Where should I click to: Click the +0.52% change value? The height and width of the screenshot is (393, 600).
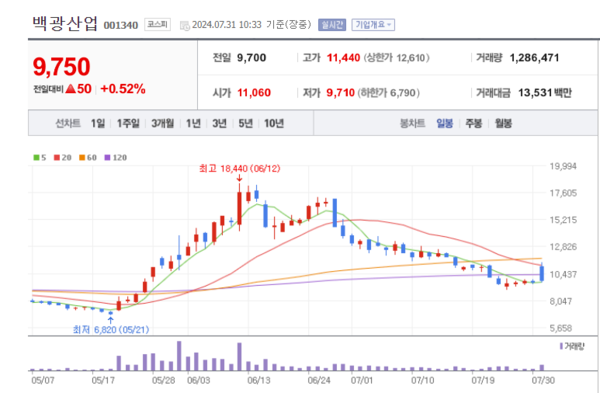coord(123,89)
